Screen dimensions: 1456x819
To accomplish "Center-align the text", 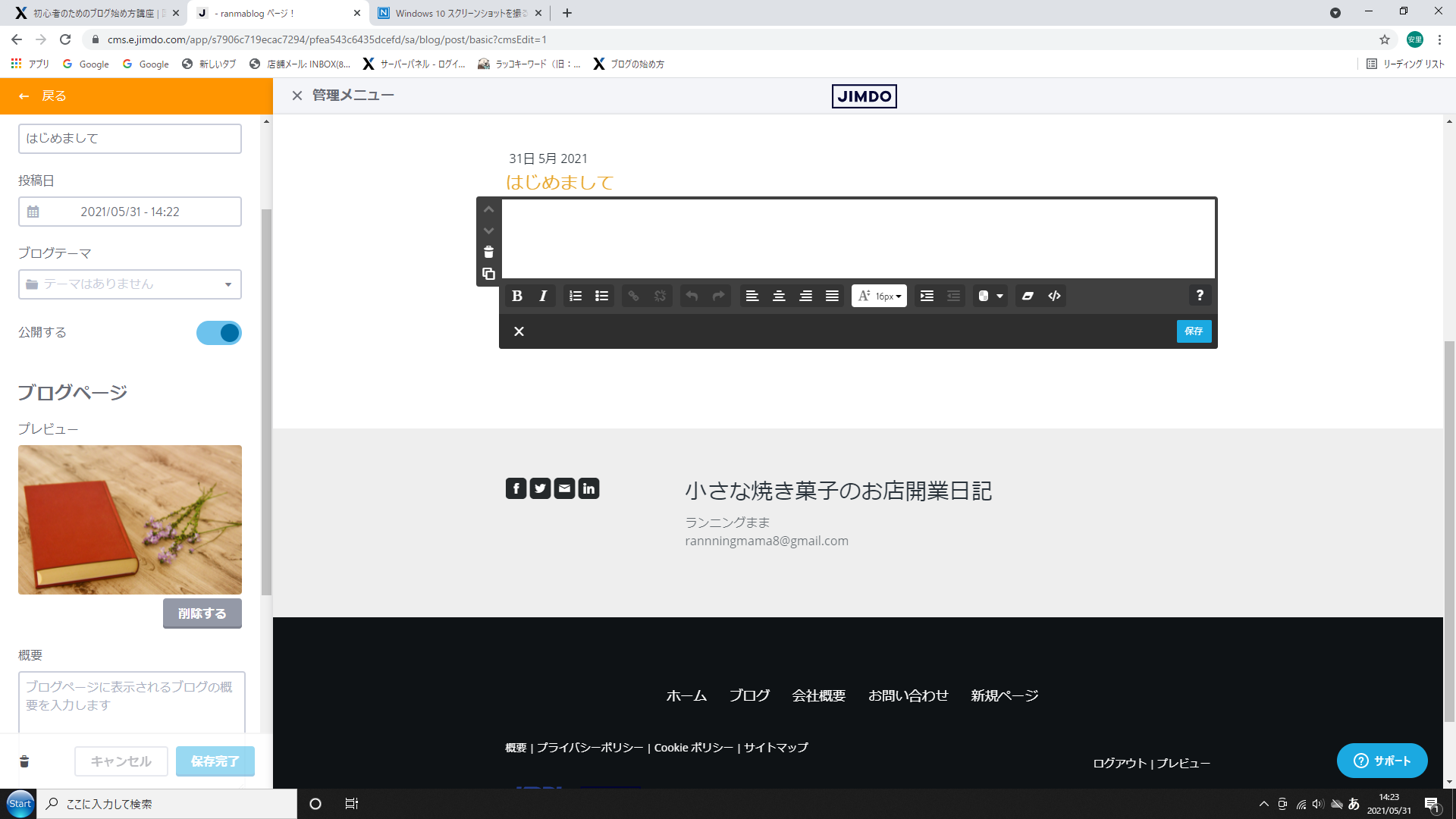I will point(779,296).
